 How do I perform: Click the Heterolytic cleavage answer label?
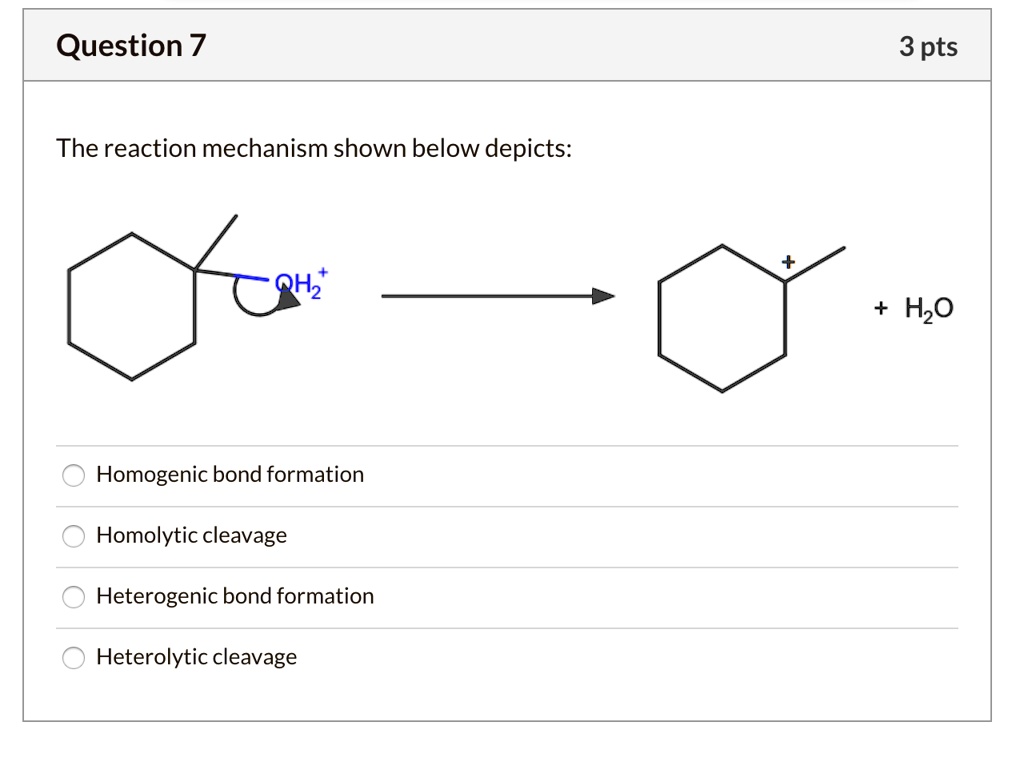click(x=196, y=657)
